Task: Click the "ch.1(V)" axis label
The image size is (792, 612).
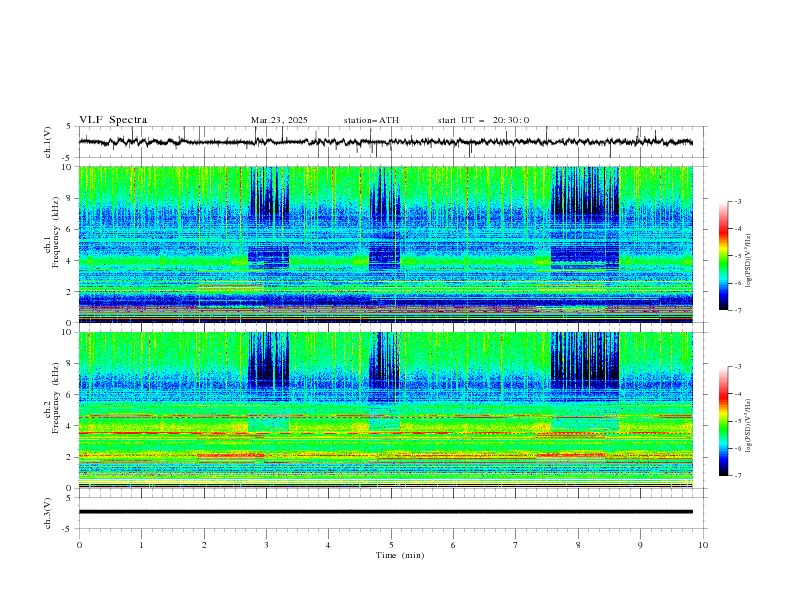Action: tap(48, 142)
